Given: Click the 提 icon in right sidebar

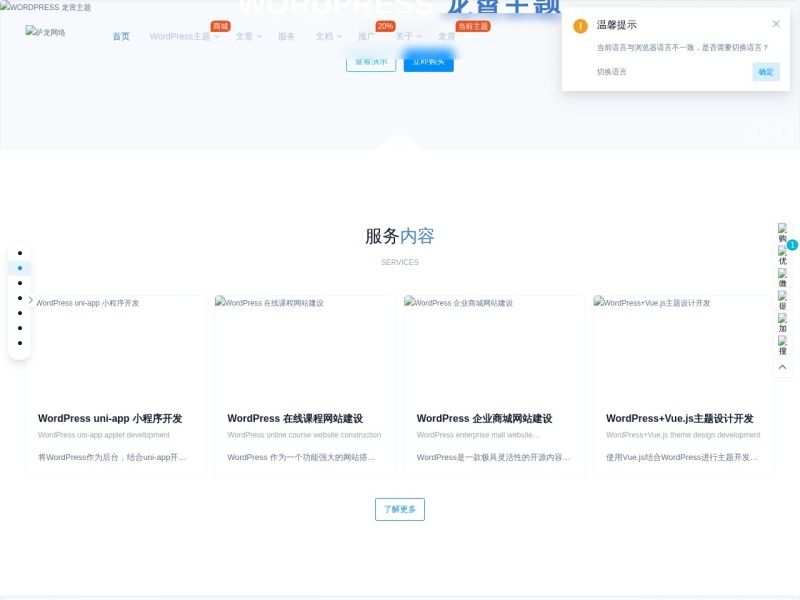Looking at the screenshot, I should (x=782, y=301).
